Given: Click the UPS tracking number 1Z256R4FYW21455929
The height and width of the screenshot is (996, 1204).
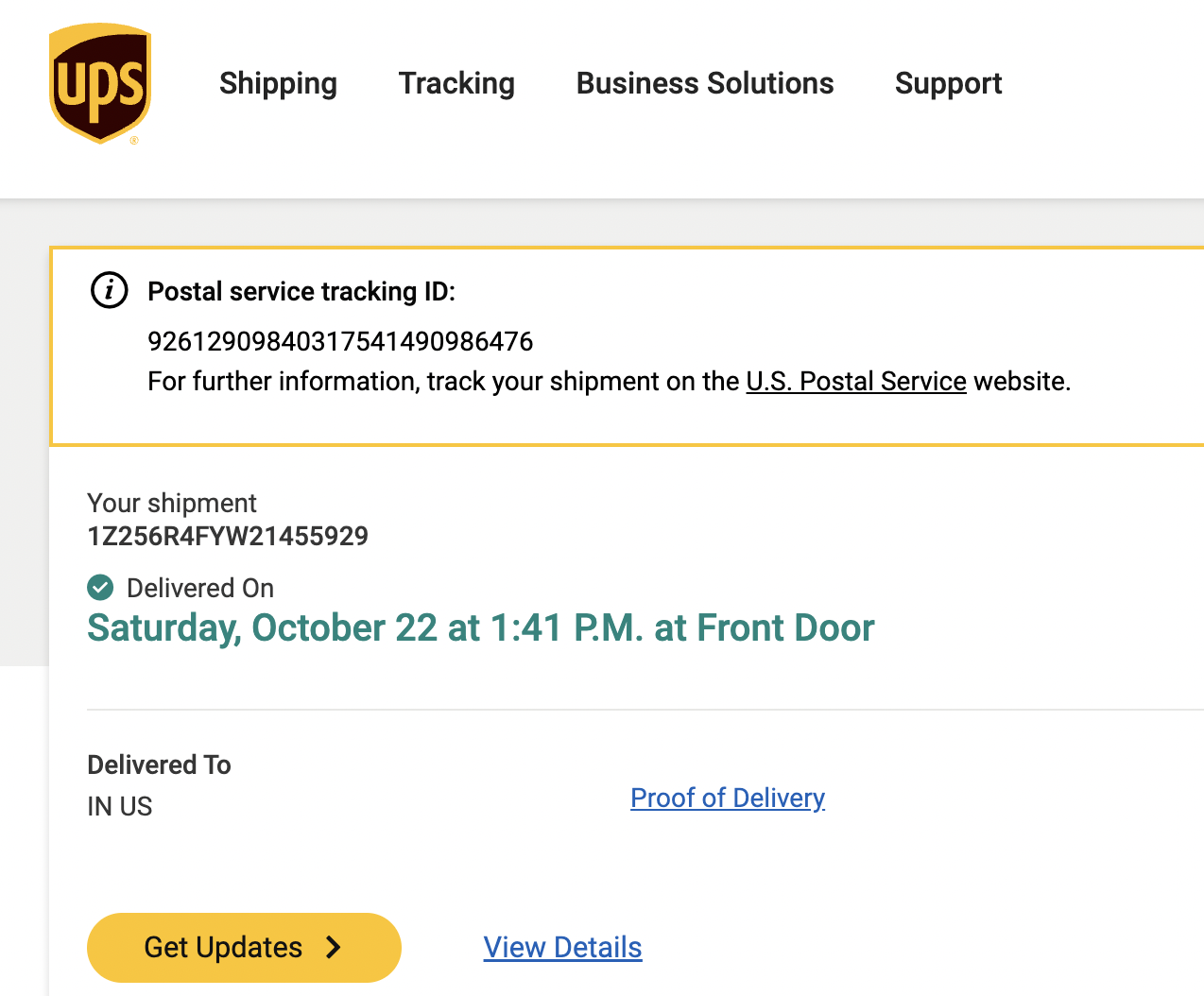Looking at the screenshot, I should 228,536.
